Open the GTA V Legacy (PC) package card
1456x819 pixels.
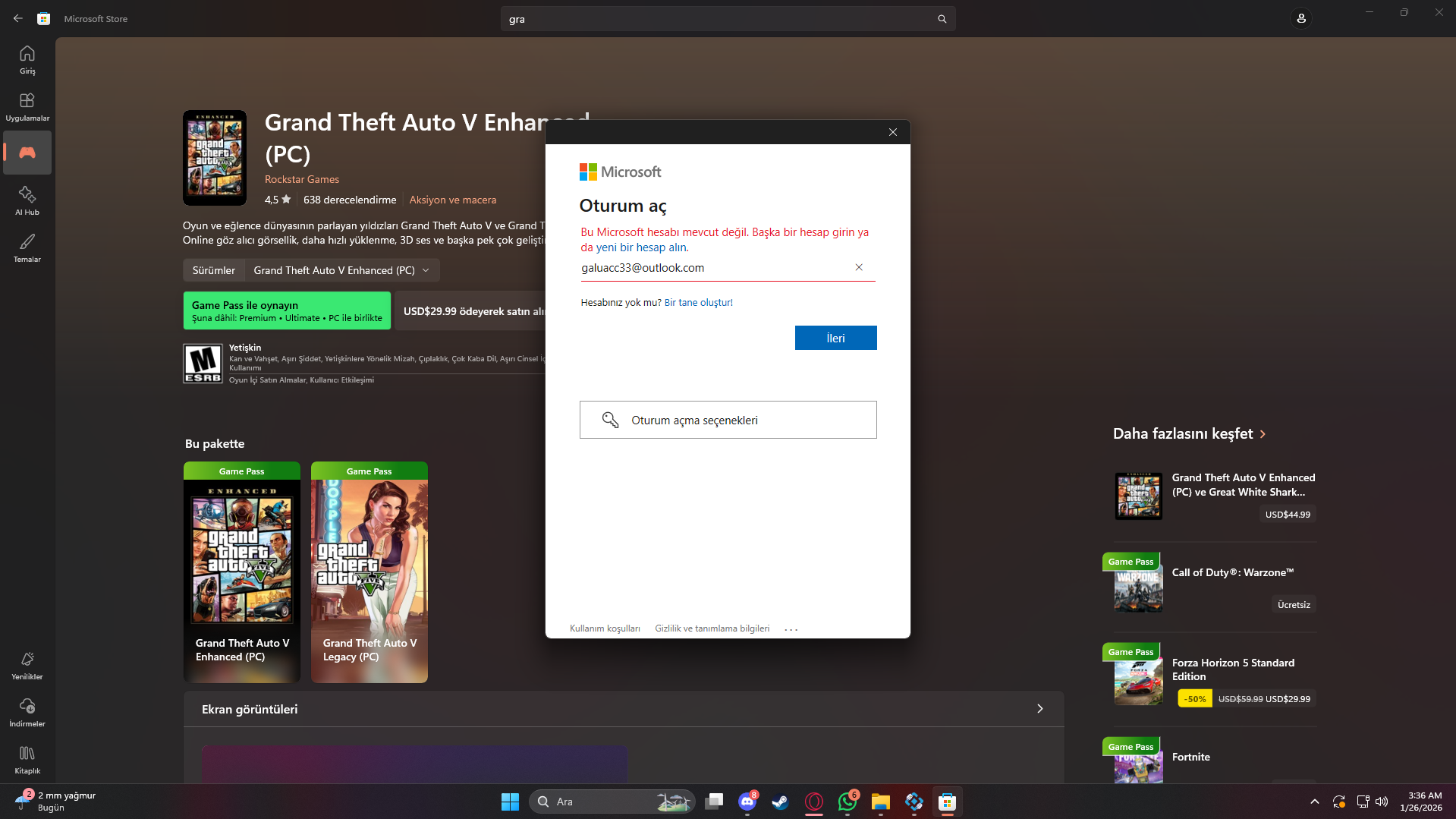click(370, 572)
